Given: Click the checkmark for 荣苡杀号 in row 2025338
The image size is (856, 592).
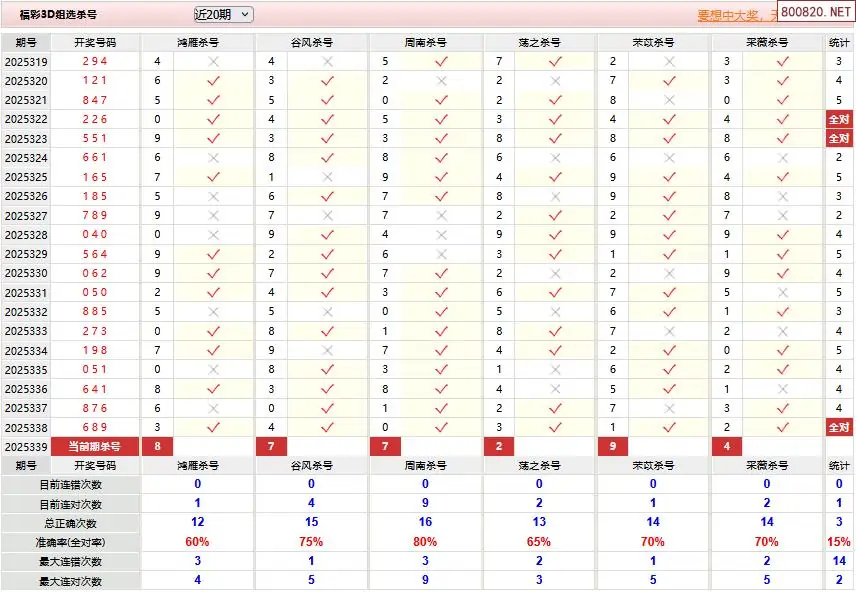Looking at the screenshot, I should click(669, 427).
